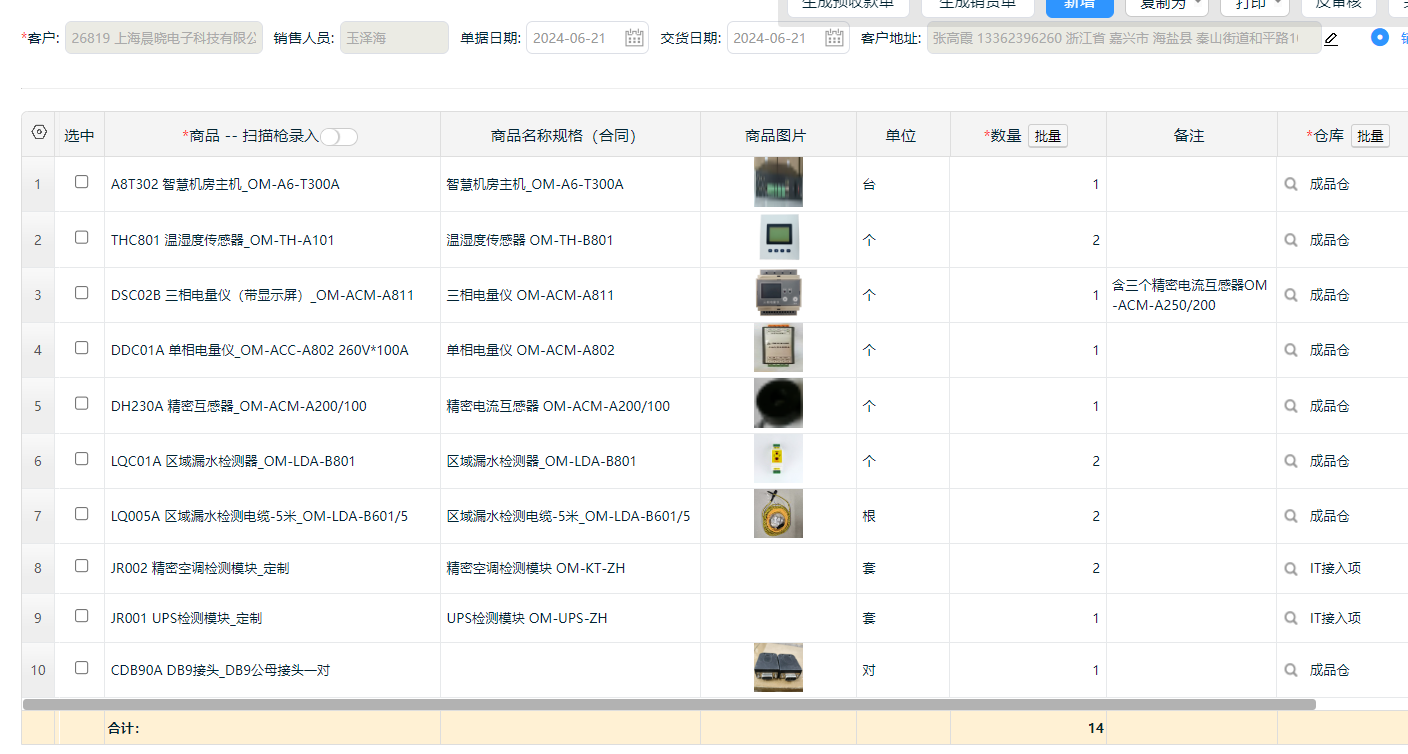Viewport: 1408px width, 754px height.
Task: Toggle the 扫描枪录入 switch
Action: (339, 137)
